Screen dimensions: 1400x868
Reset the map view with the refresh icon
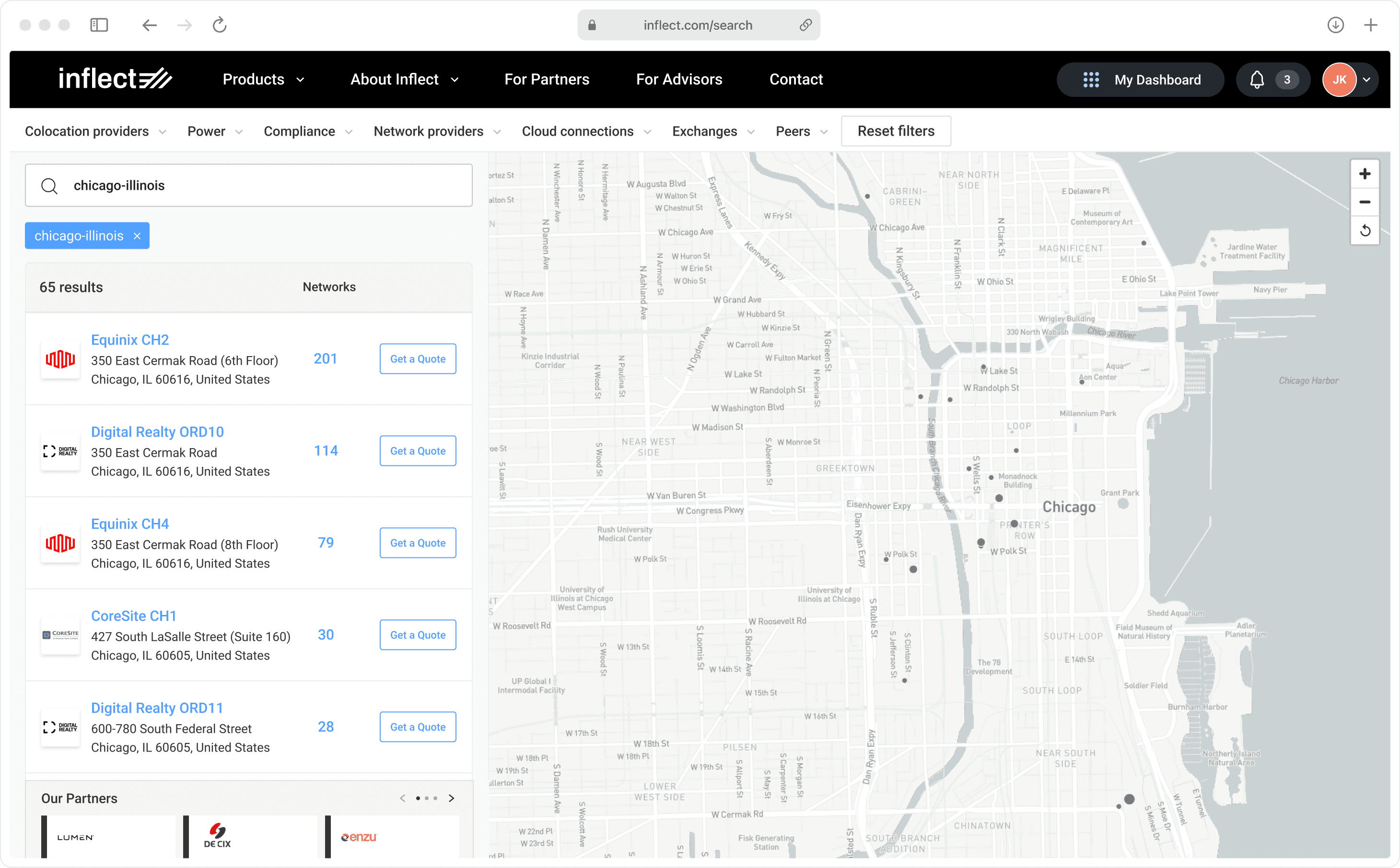point(1365,230)
